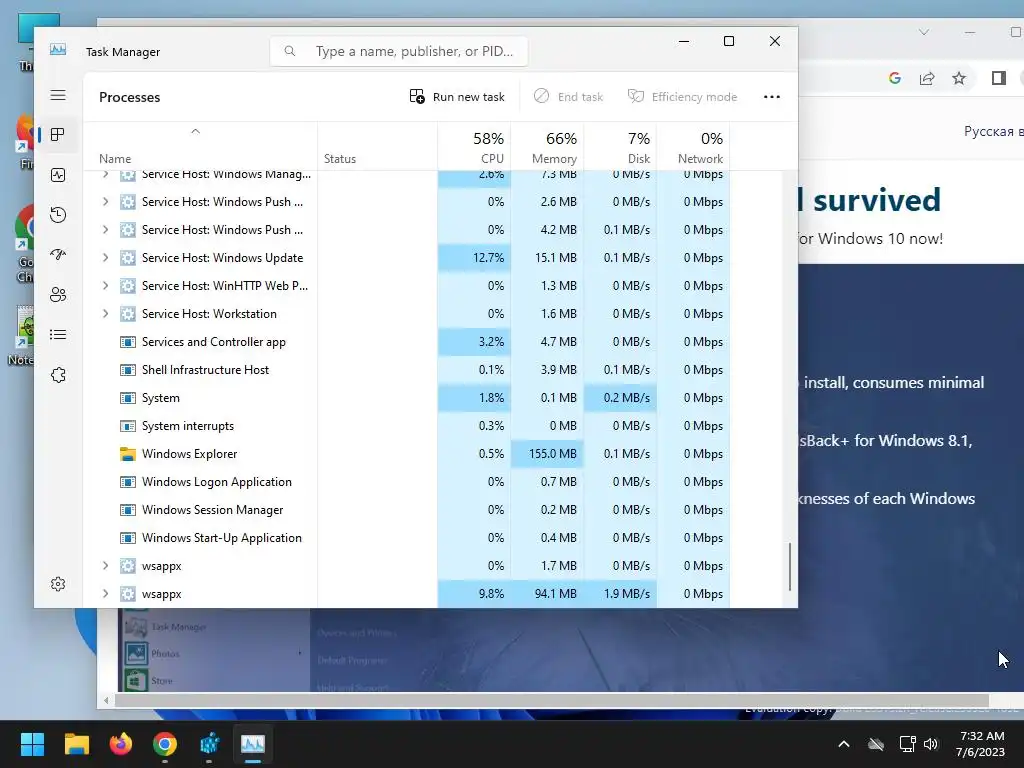Click the Русская language link in browser
The width and height of the screenshot is (1024, 768).
tap(993, 131)
